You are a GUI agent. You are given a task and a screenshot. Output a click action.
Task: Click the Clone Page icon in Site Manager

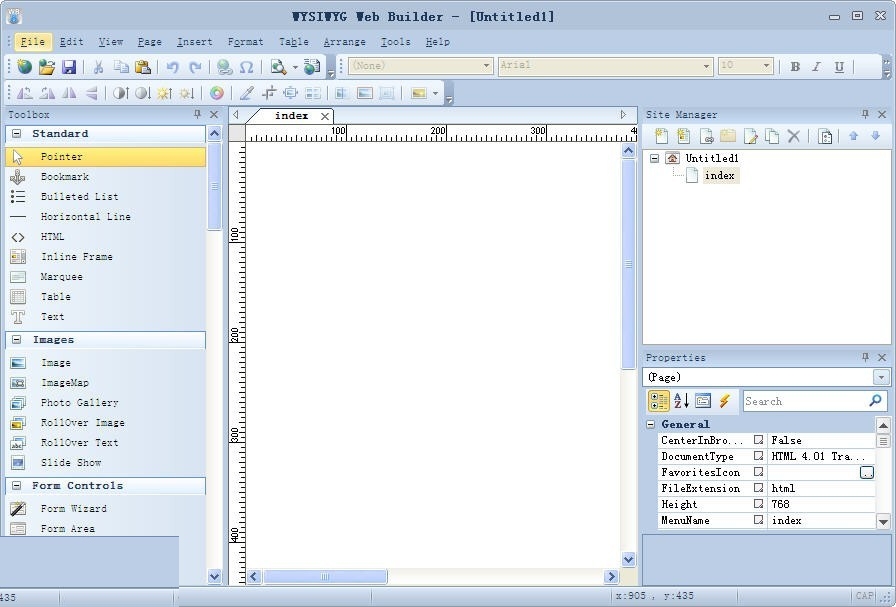click(772, 136)
